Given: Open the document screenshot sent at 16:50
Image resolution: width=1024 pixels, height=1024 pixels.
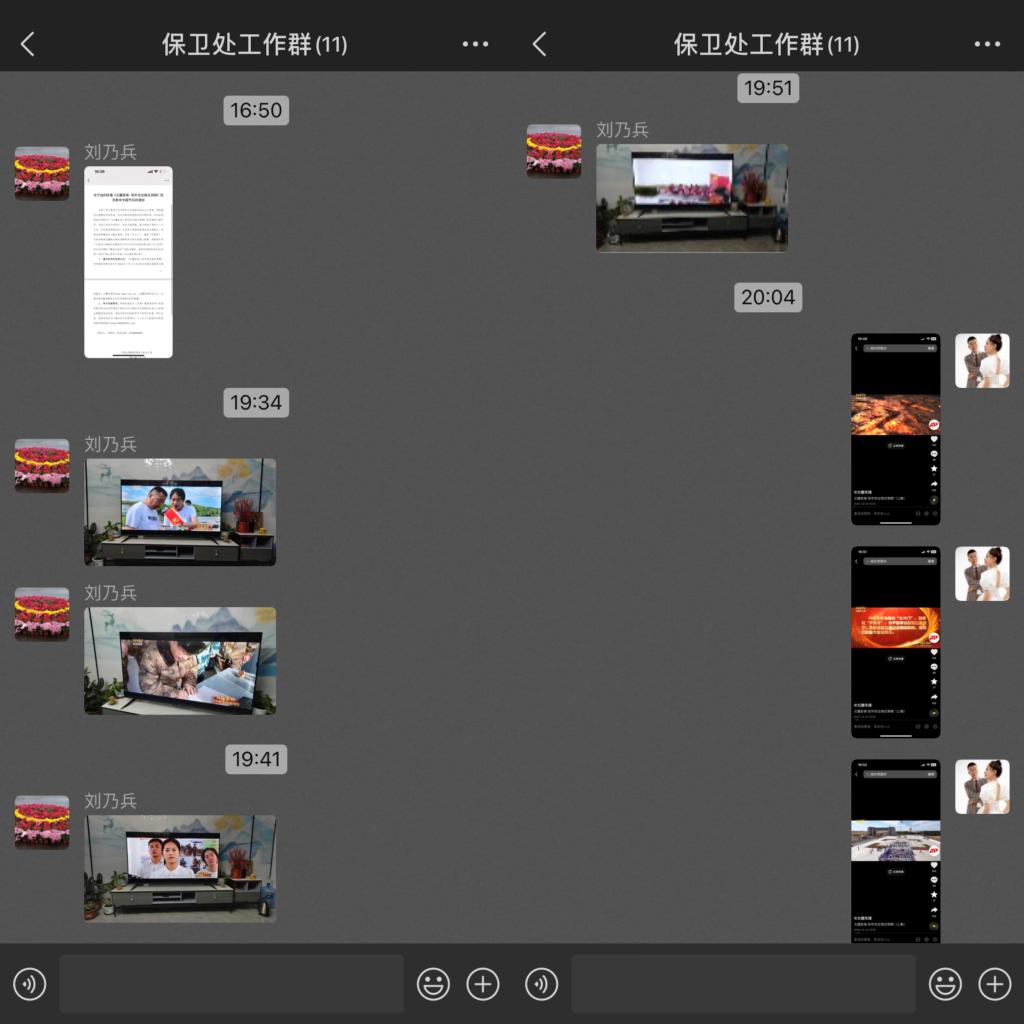Looking at the screenshot, I should pyautogui.click(x=129, y=262).
